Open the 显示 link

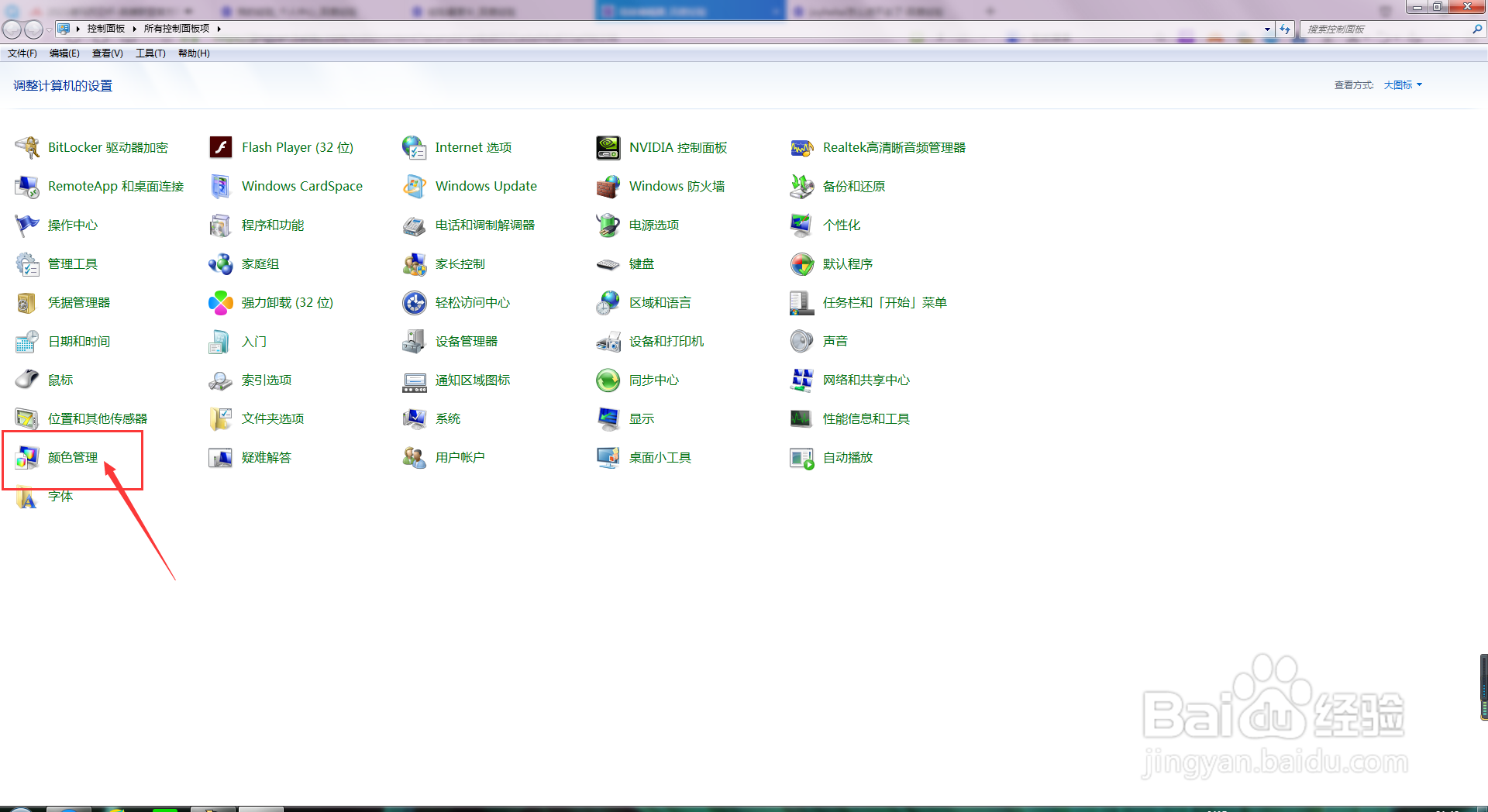tap(642, 418)
